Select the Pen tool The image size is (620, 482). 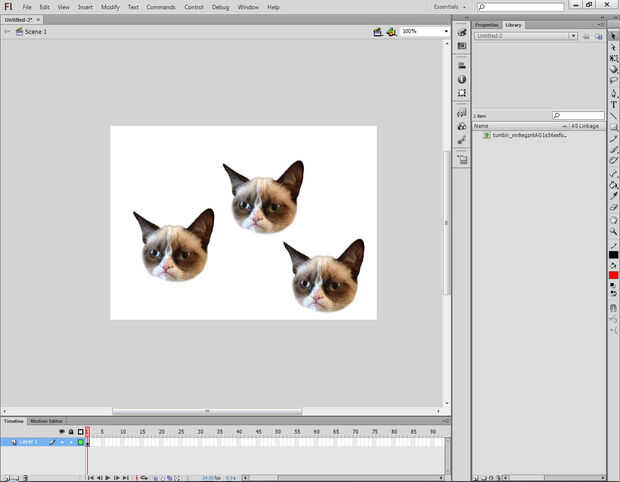point(613,93)
